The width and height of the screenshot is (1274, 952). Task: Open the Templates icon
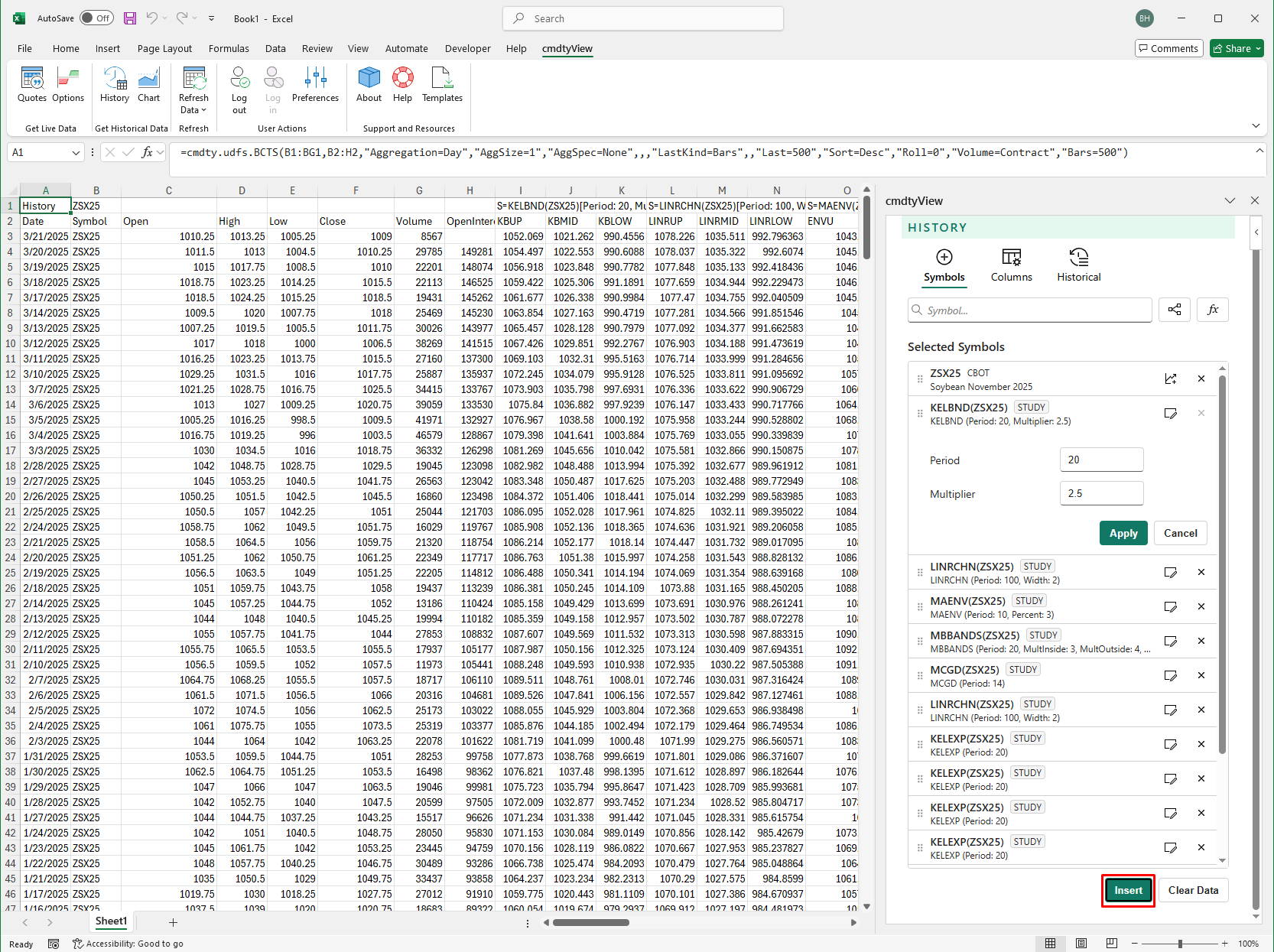tap(442, 84)
